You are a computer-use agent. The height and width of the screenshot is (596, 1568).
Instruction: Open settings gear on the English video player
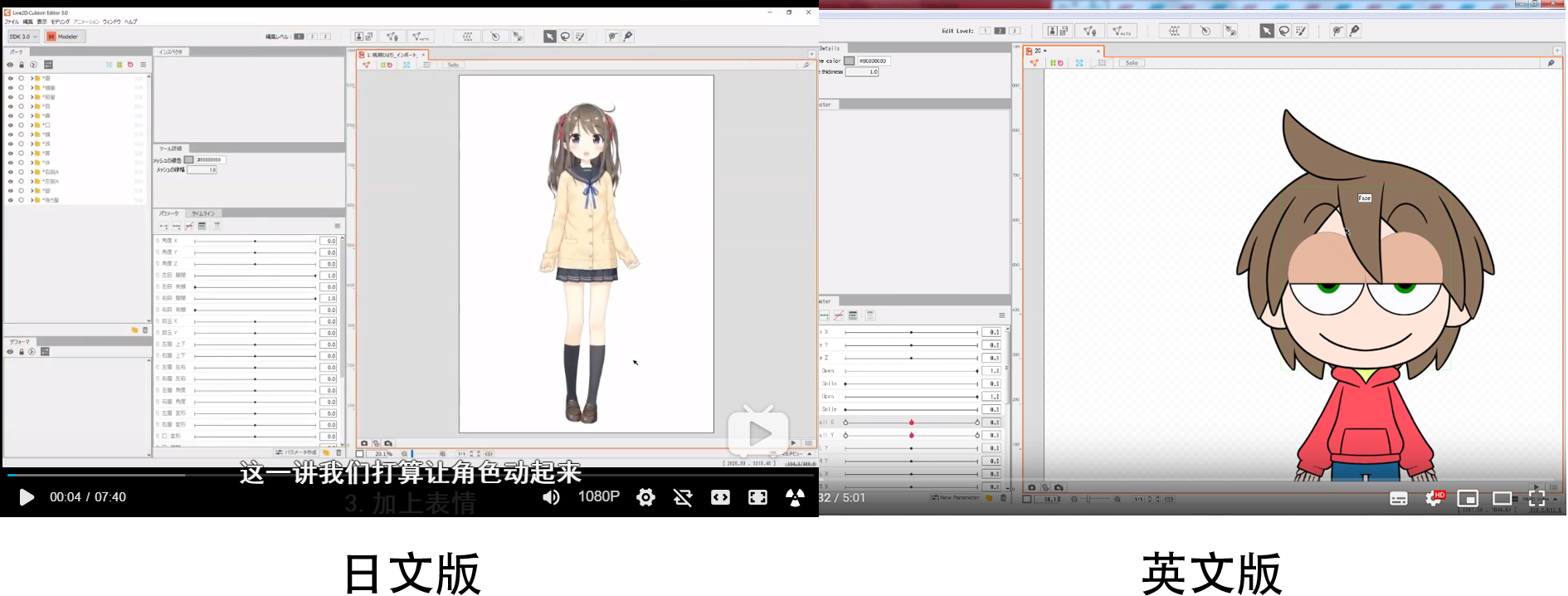click(1434, 498)
